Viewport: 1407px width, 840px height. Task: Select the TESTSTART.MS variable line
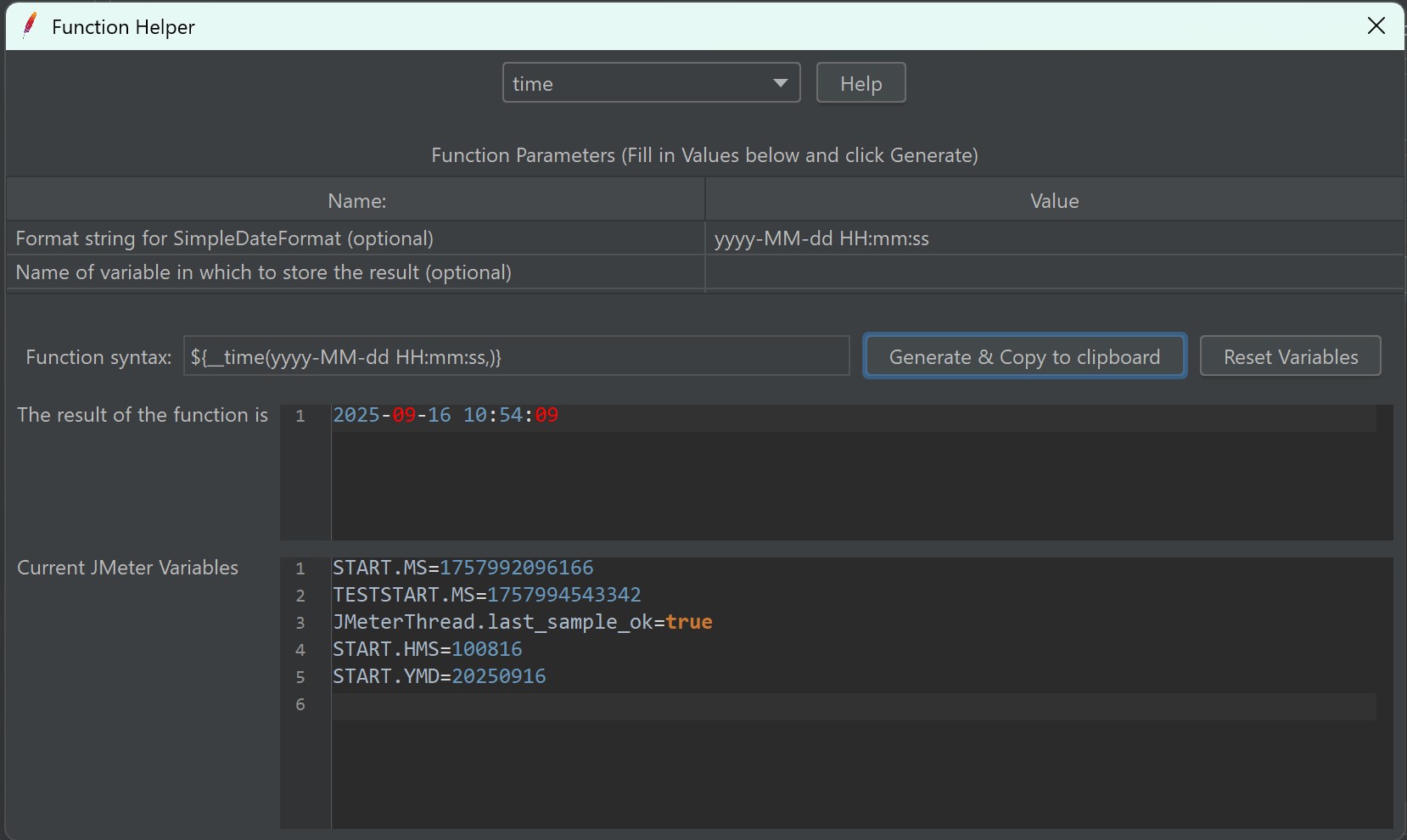486,595
